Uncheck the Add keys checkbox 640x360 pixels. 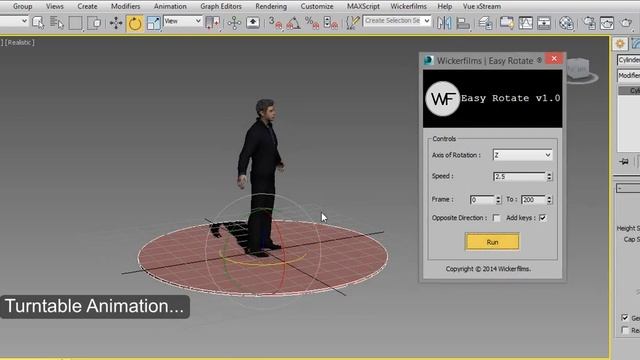(543, 218)
